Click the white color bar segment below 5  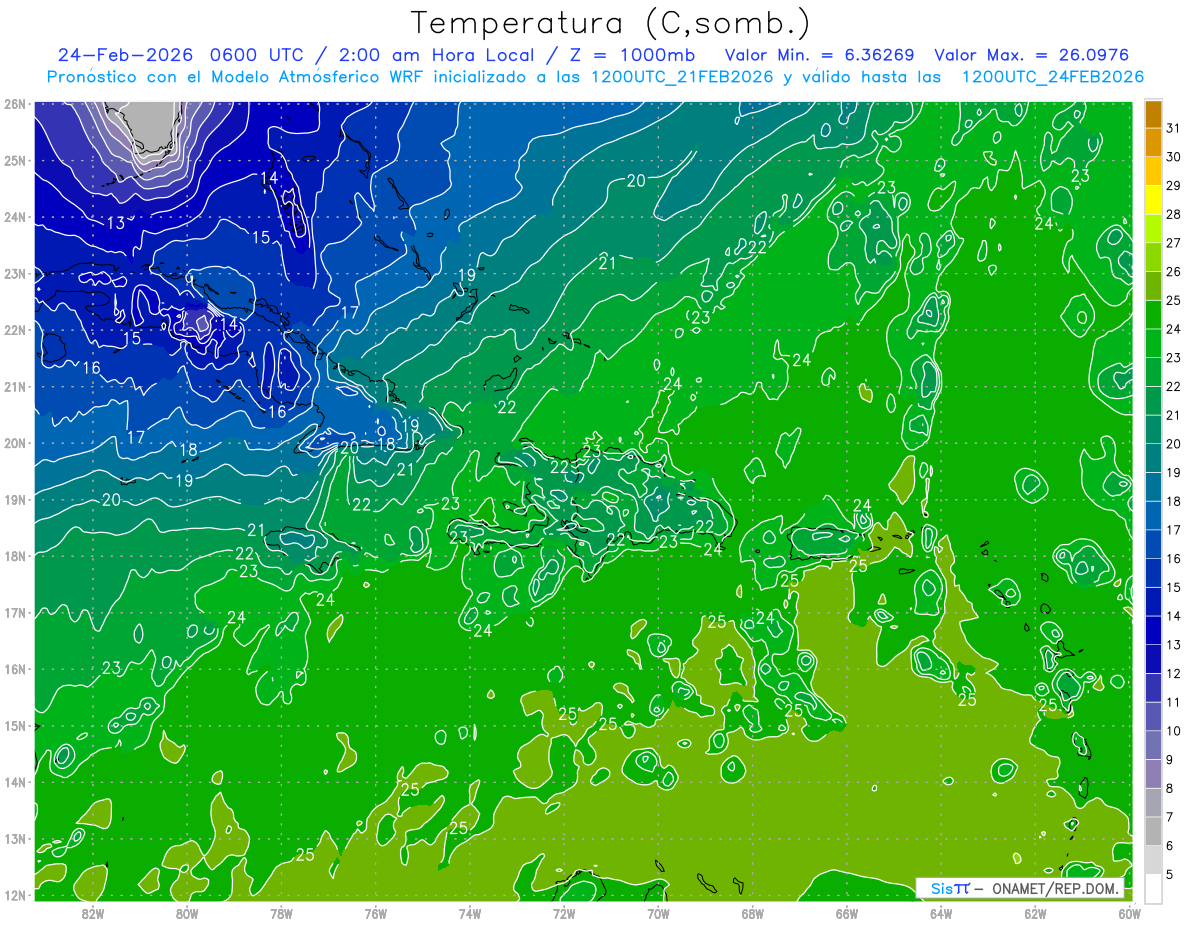(1153, 888)
